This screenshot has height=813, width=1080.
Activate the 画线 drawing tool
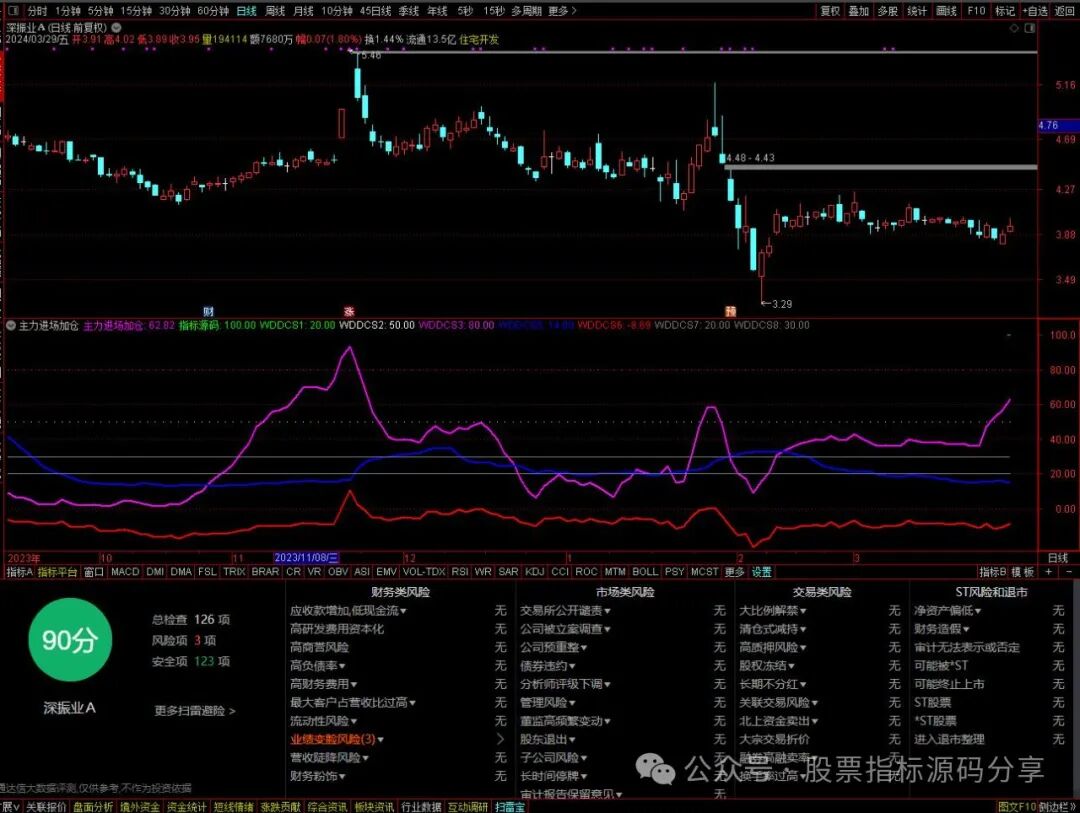coord(946,11)
